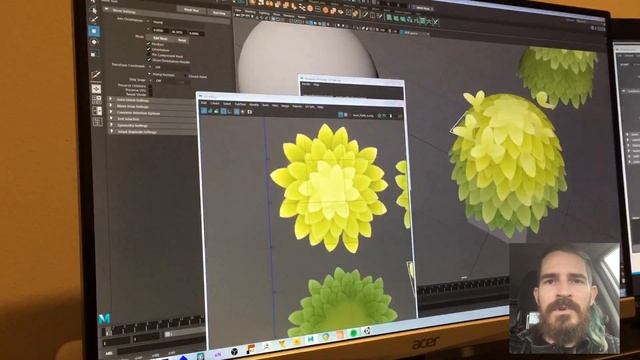This screenshot has height=360, width=640.
Task: Click the last-used tool icon with pen
Action: pyautogui.click(x=96, y=75)
